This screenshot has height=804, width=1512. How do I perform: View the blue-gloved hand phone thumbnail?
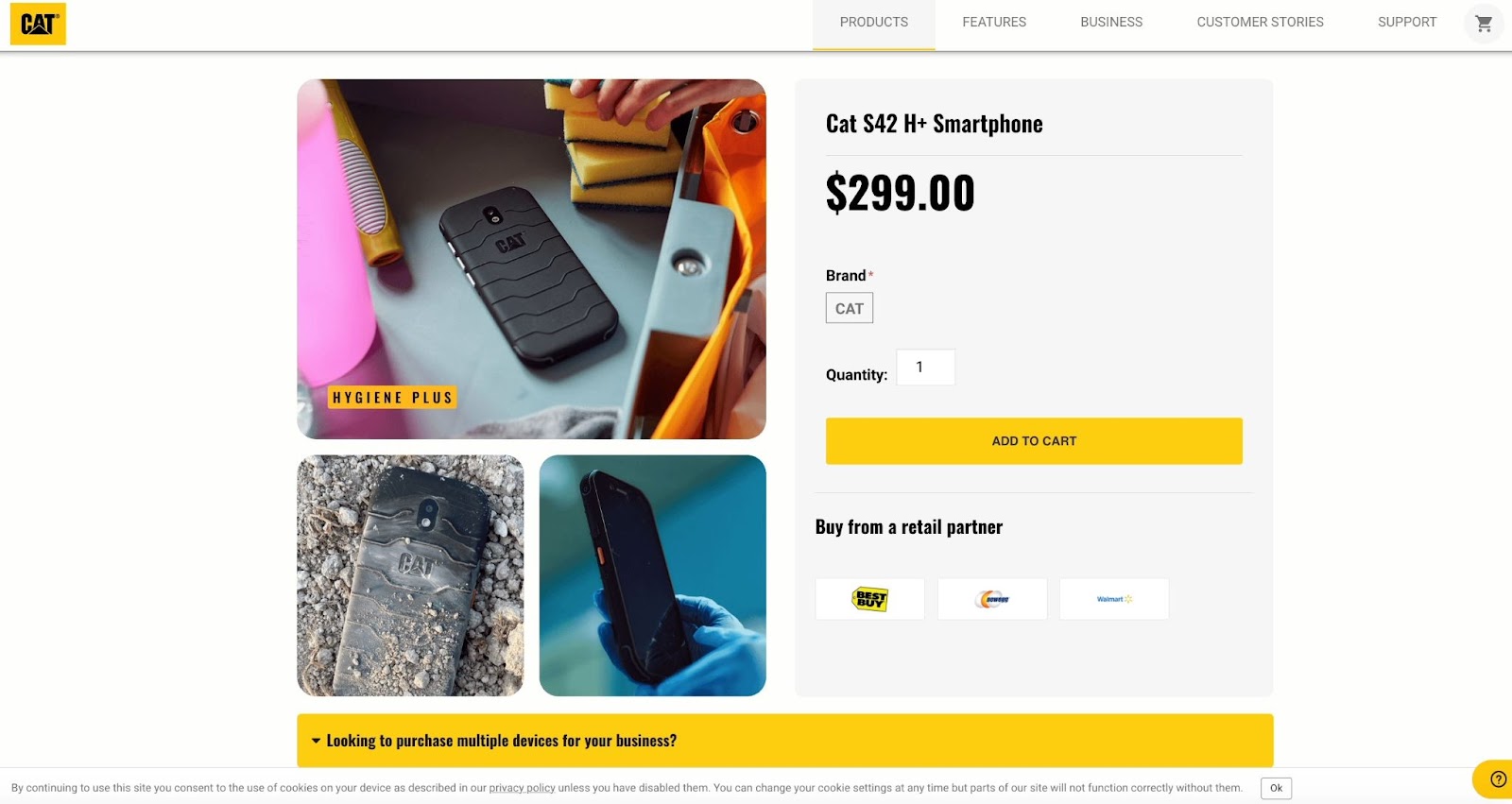click(652, 576)
